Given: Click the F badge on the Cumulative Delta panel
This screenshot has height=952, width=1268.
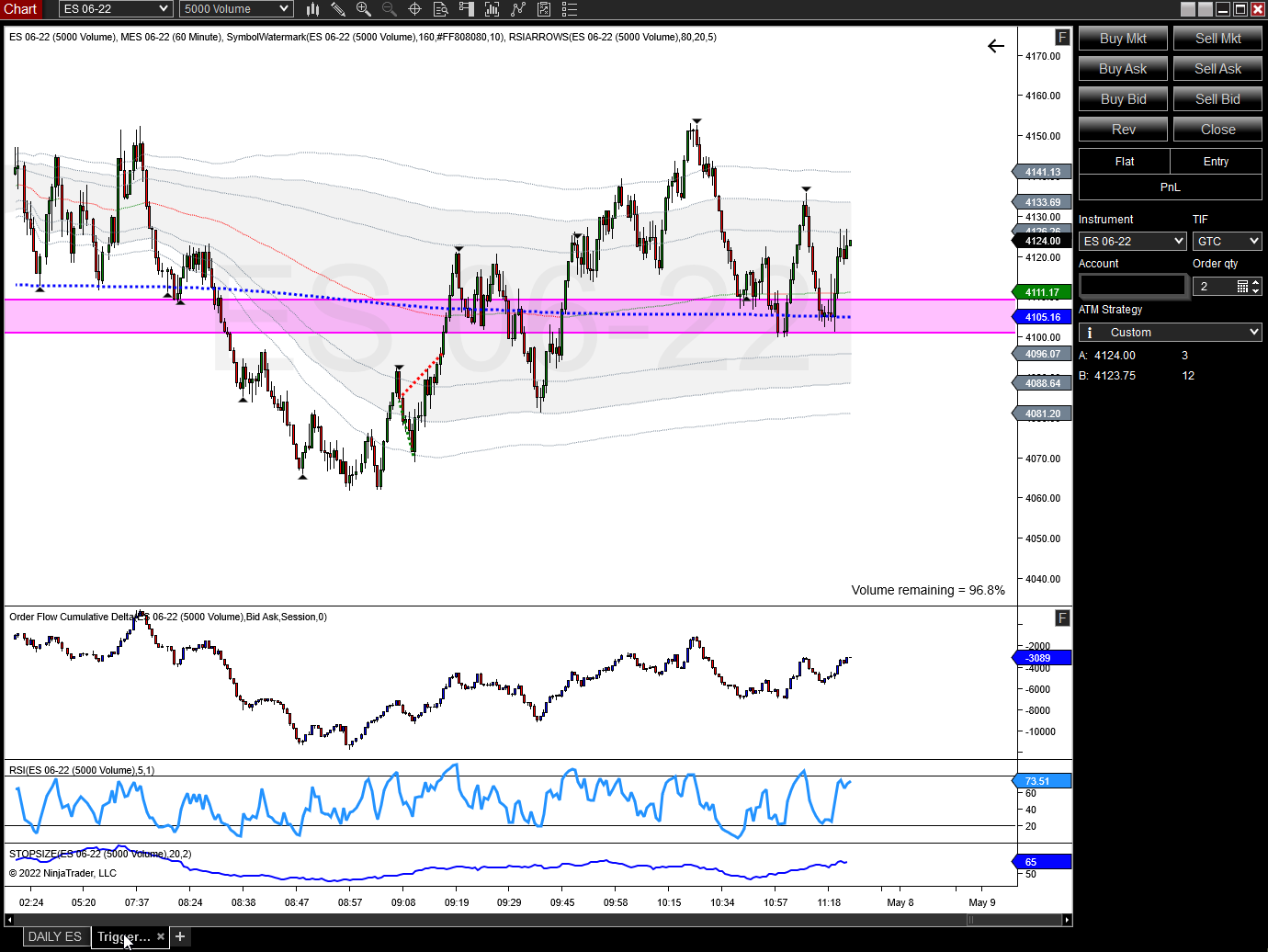Looking at the screenshot, I should tap(1062, 618).
